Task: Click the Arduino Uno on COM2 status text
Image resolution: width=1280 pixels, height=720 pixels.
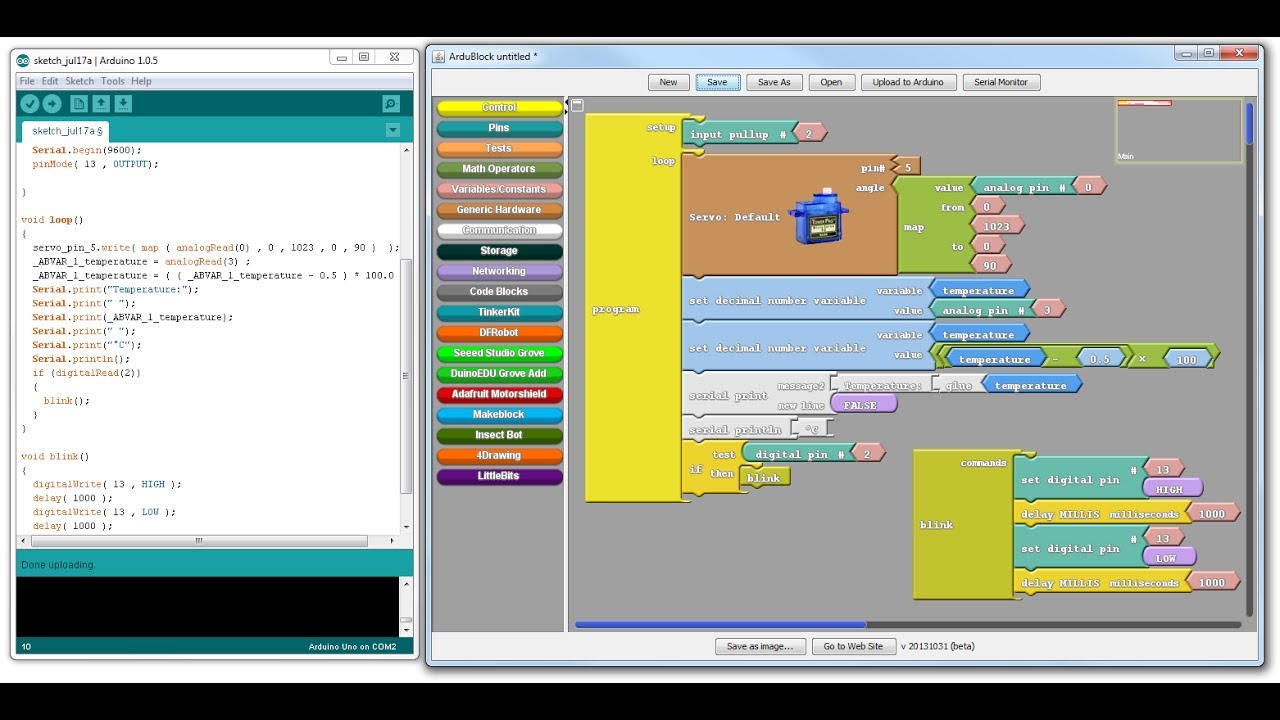Action: coord(352,647)
